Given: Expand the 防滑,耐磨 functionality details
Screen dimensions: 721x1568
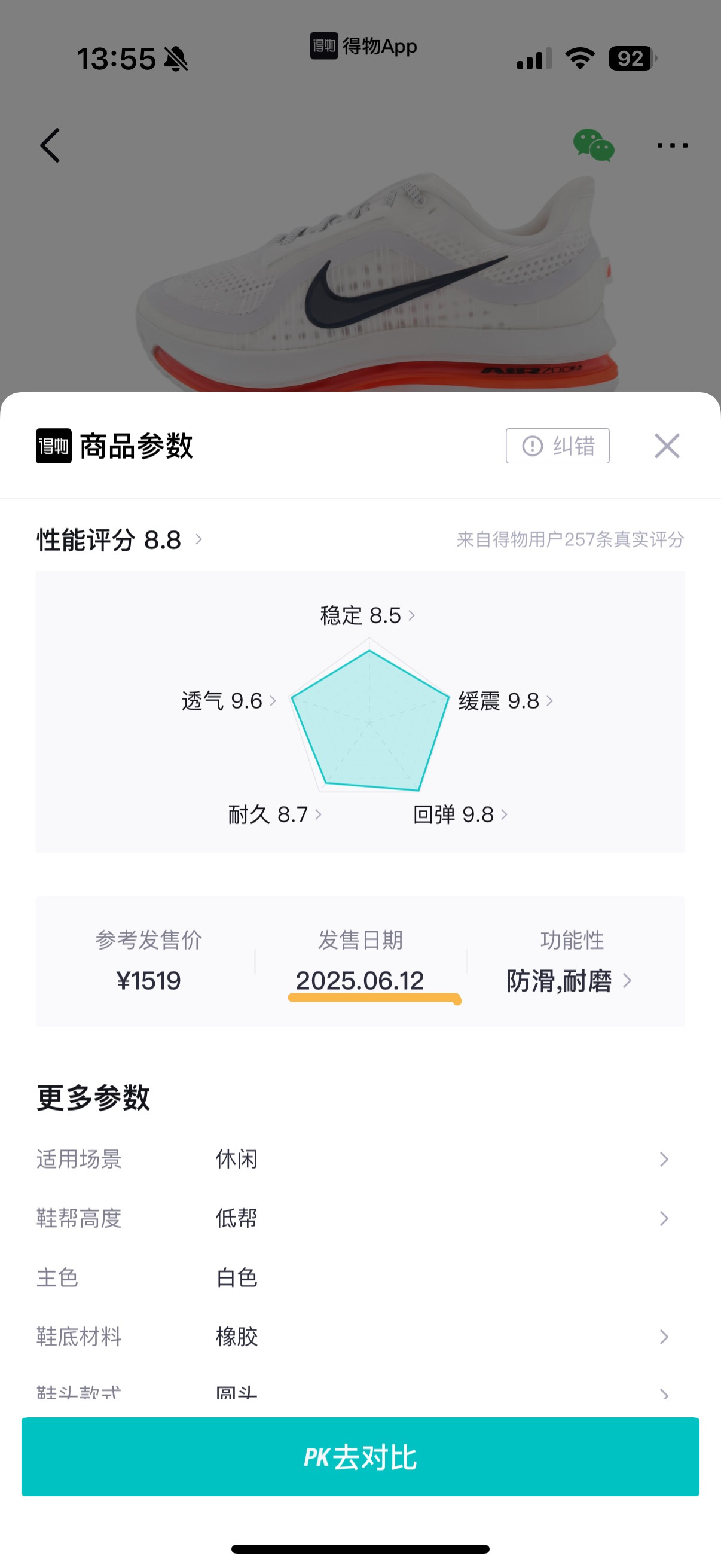Looking at the screenshot, I should 569,981.
